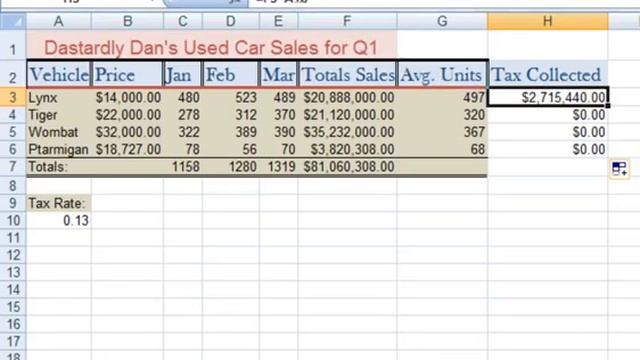Click Ptarmigan February value 56
Screen dimensions: 640x360
click(x=231, y=149)
